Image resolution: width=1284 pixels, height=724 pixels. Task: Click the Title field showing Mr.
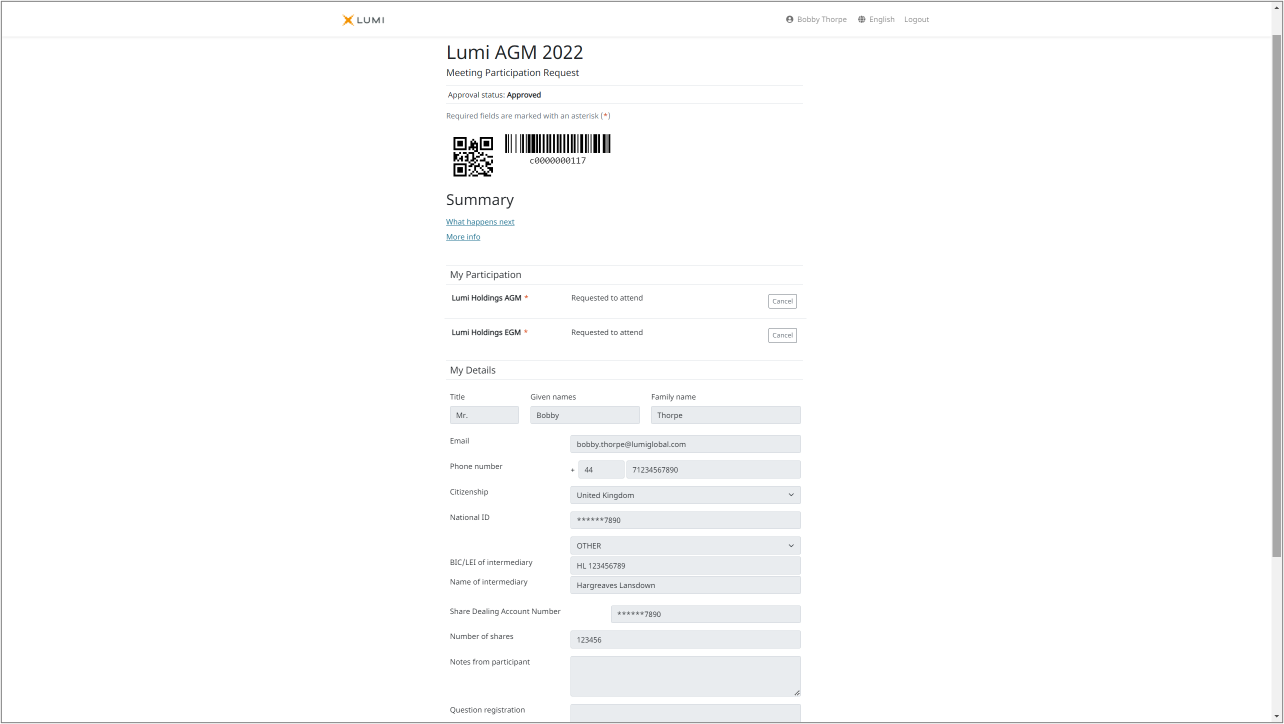point(484,415)
